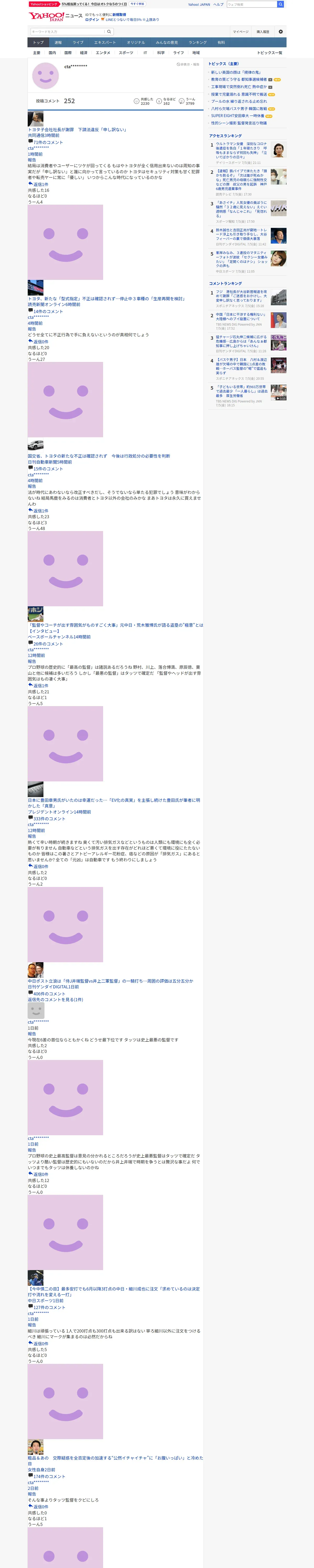Select the 速報 tab
This screenshot has height=1568, width=314.
[58, 43]
